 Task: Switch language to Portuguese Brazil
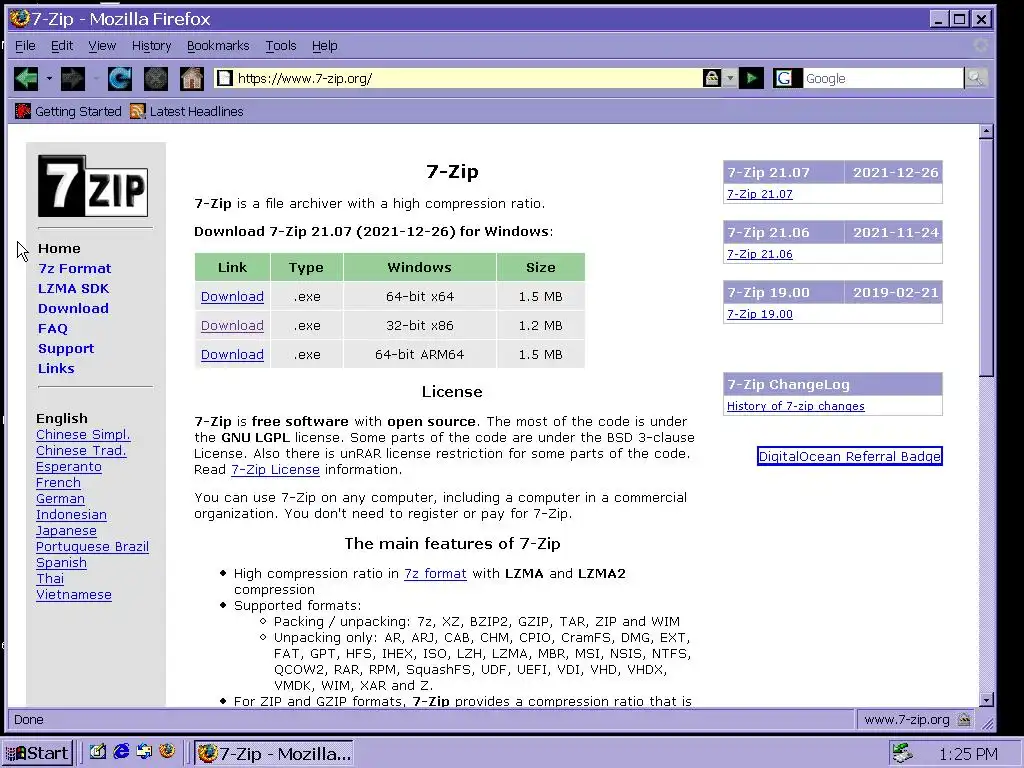pos(92,547)
